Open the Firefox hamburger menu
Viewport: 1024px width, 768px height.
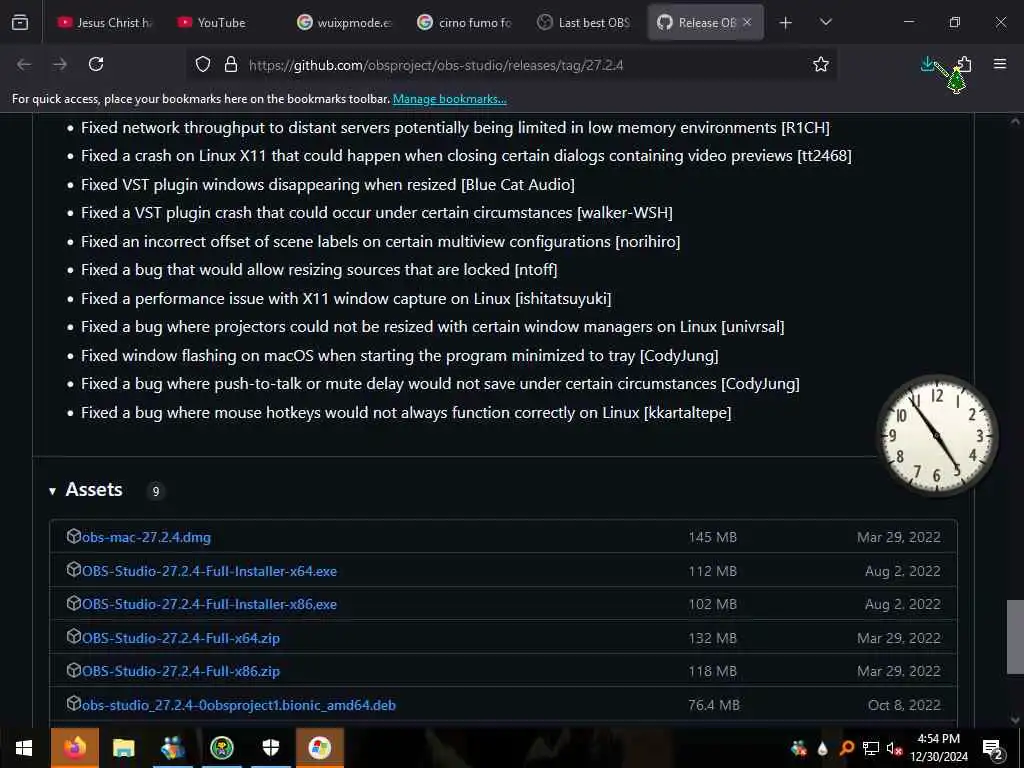1000,64
